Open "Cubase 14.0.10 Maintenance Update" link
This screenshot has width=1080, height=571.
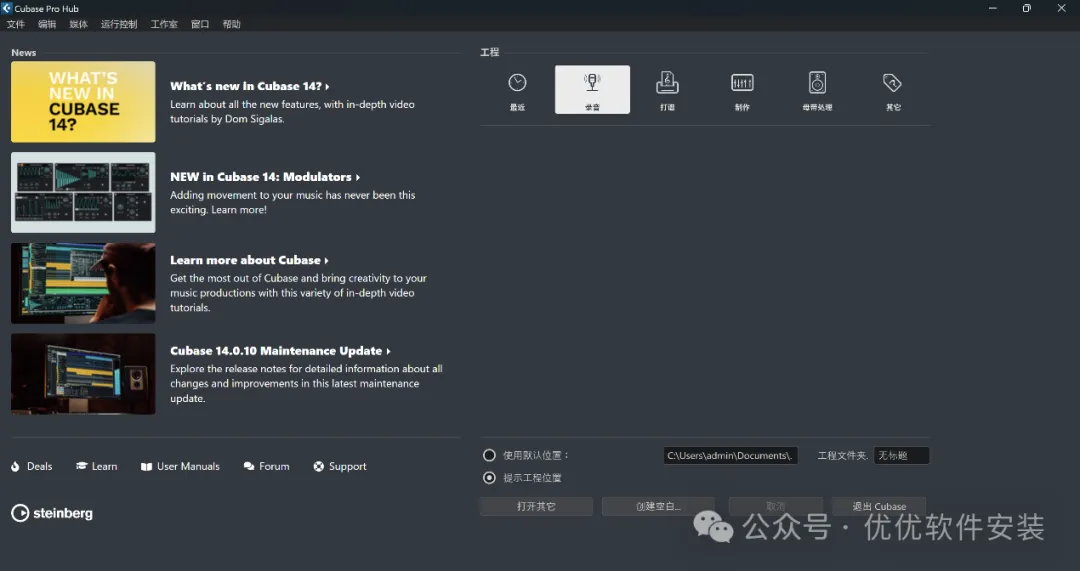[x=280, y=351]
